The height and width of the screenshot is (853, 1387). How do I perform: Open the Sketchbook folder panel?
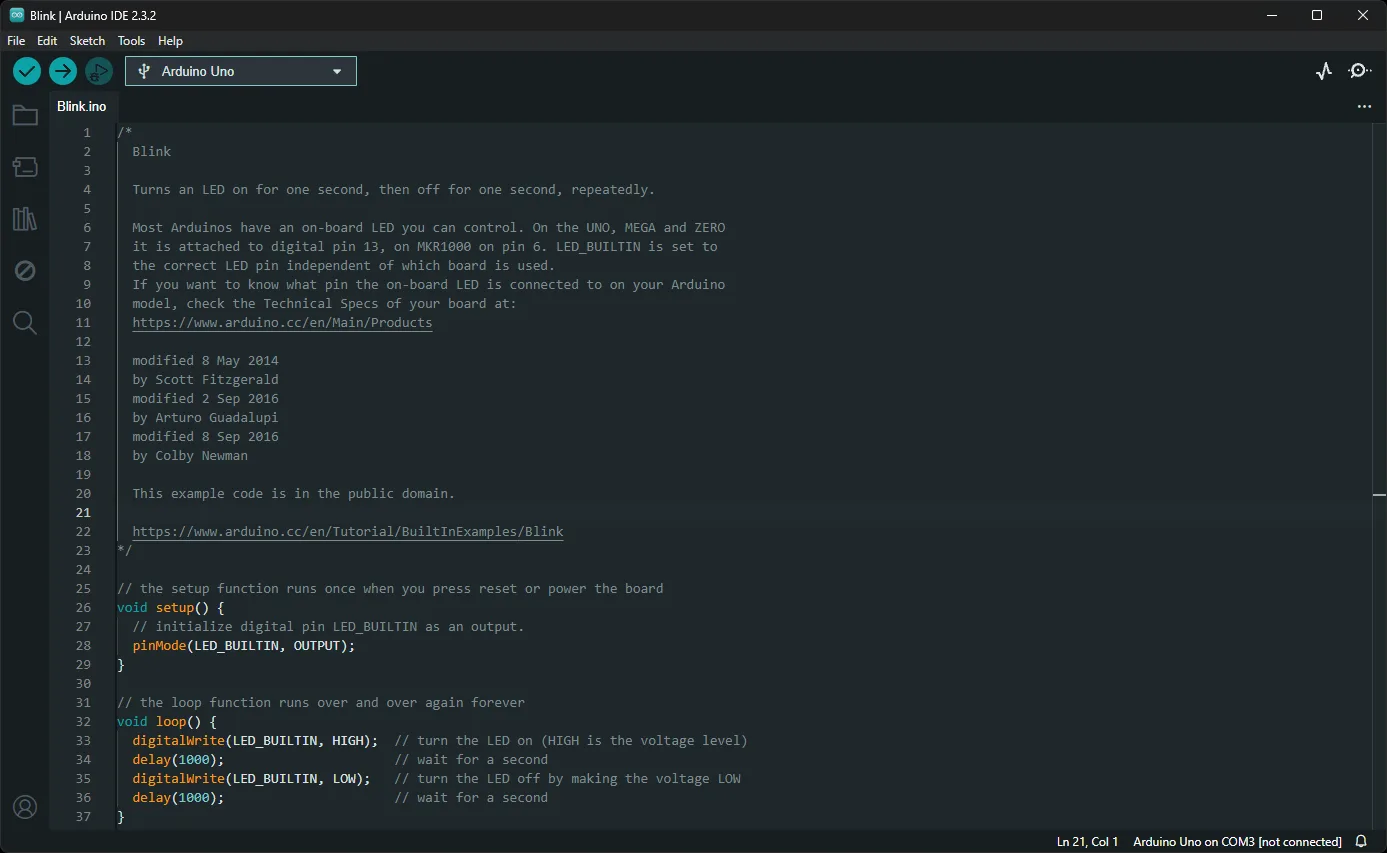(25, 115)
